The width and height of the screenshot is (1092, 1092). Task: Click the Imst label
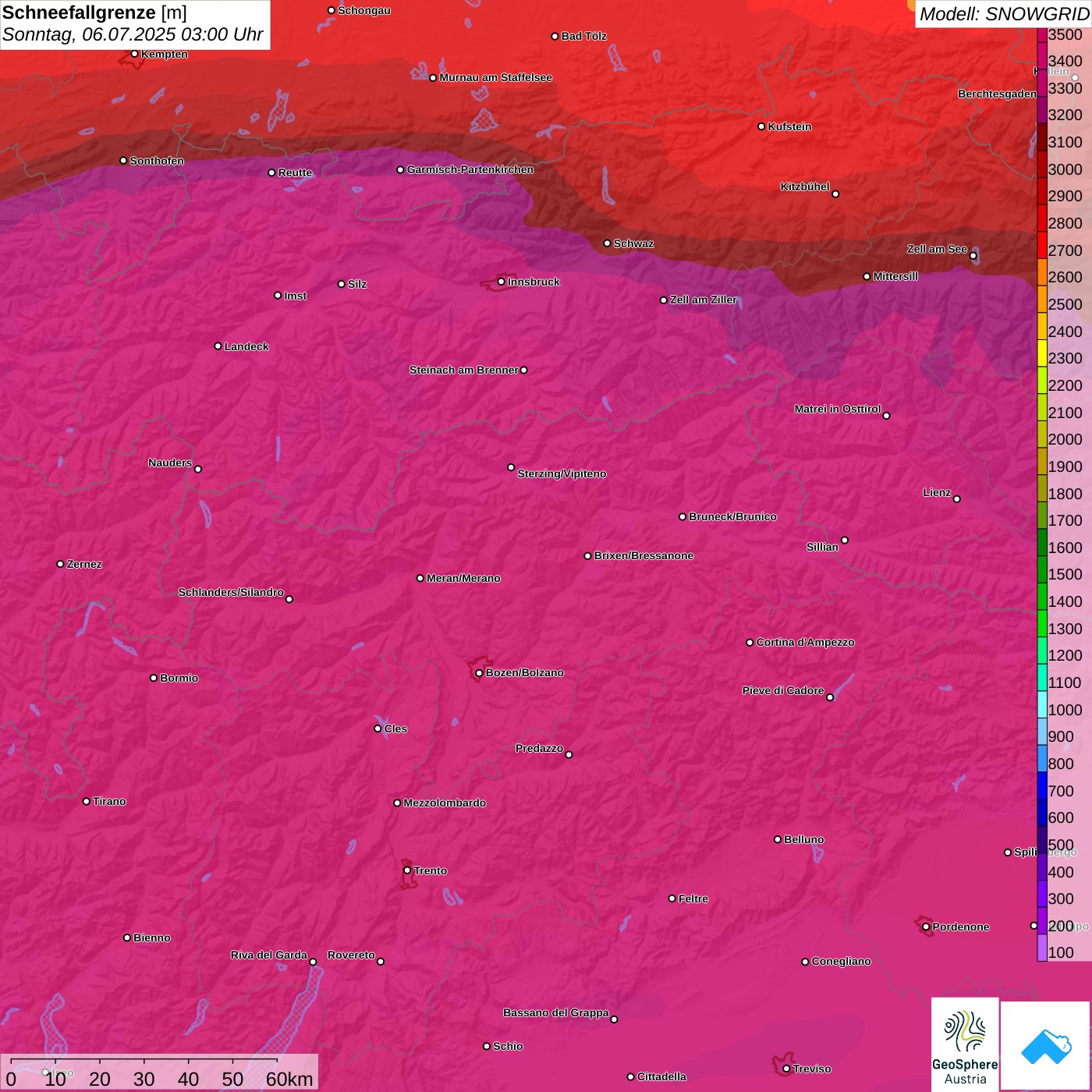pos(295,296)
